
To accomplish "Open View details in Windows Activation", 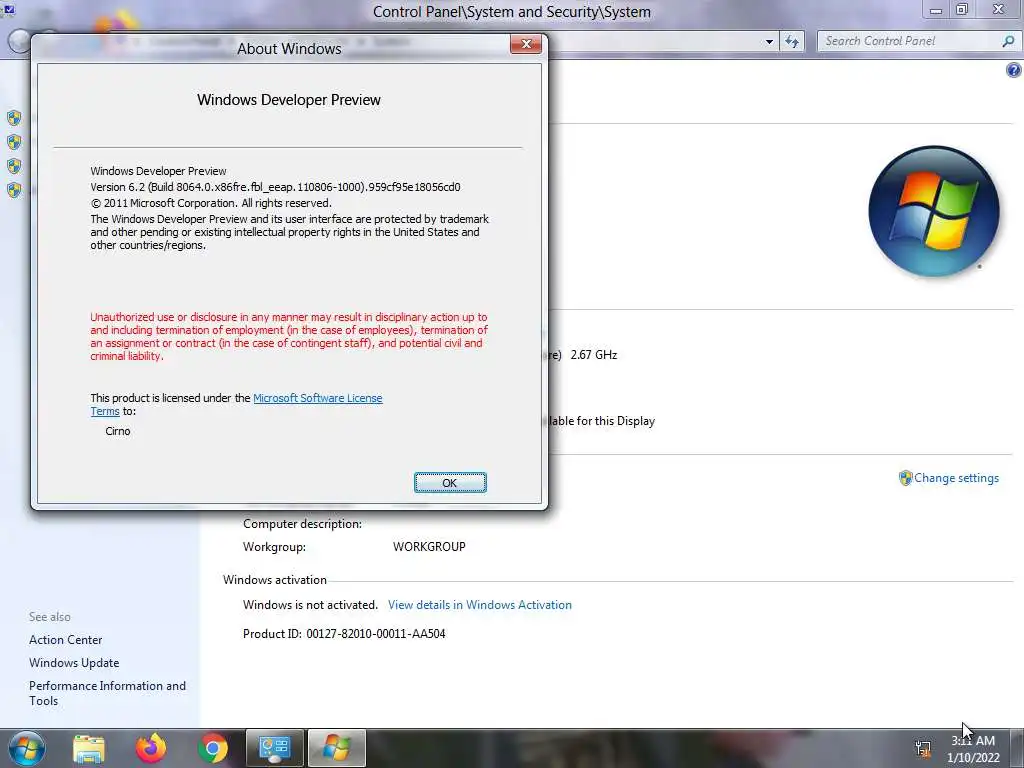I will (x=479, y=605).
